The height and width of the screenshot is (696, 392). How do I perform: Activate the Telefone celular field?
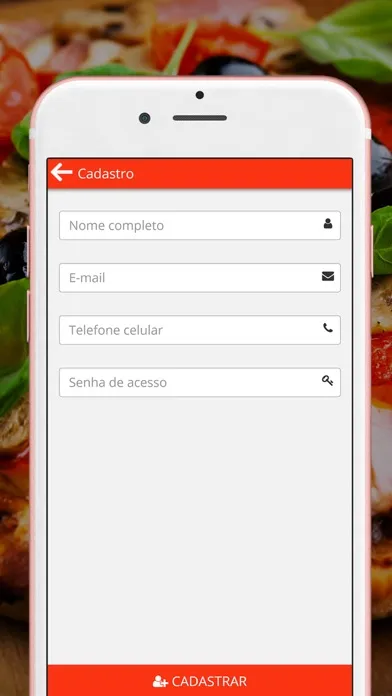tap(200, 330)
